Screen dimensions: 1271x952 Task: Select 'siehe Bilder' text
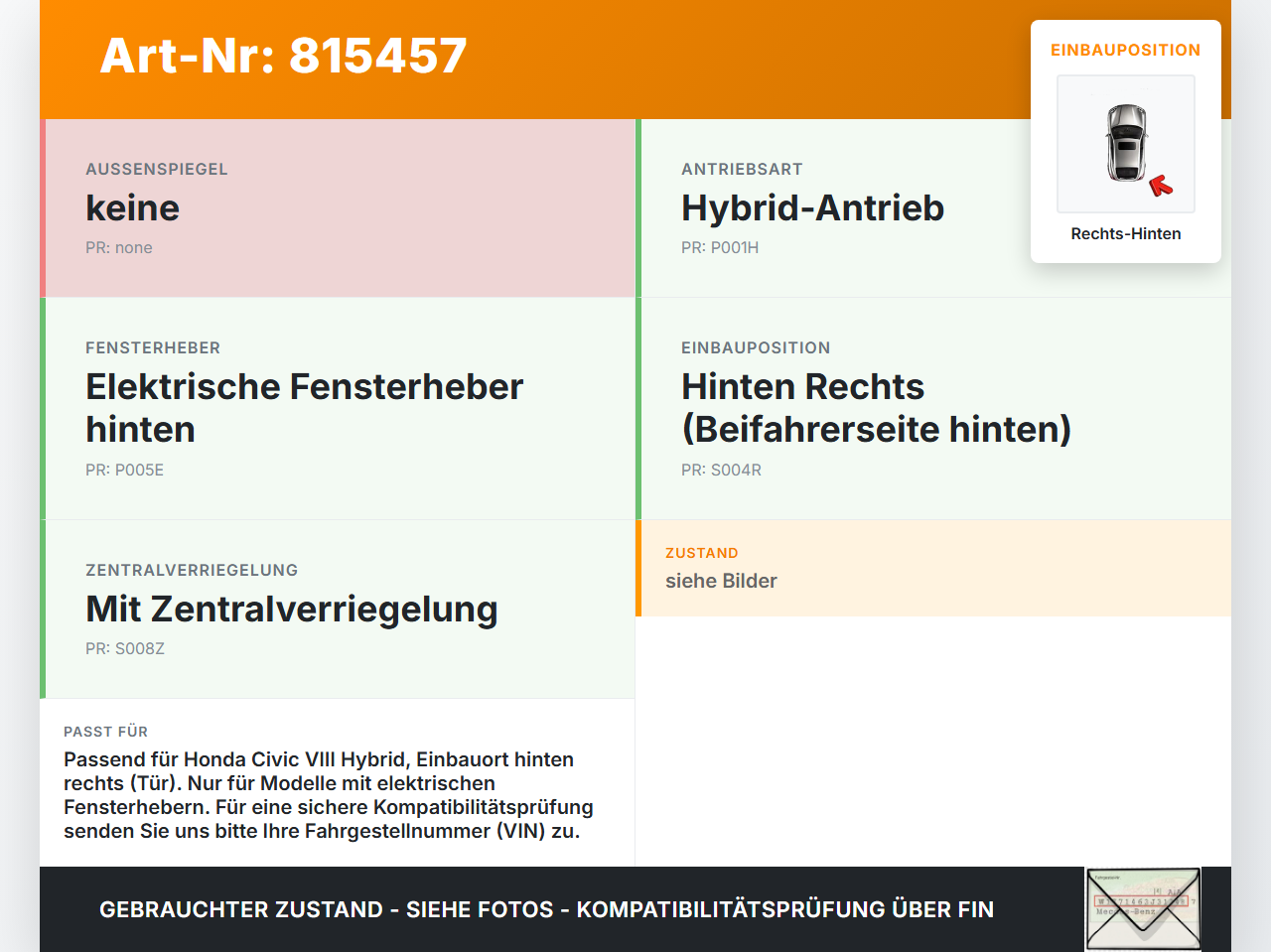click(x=721, y=581)
